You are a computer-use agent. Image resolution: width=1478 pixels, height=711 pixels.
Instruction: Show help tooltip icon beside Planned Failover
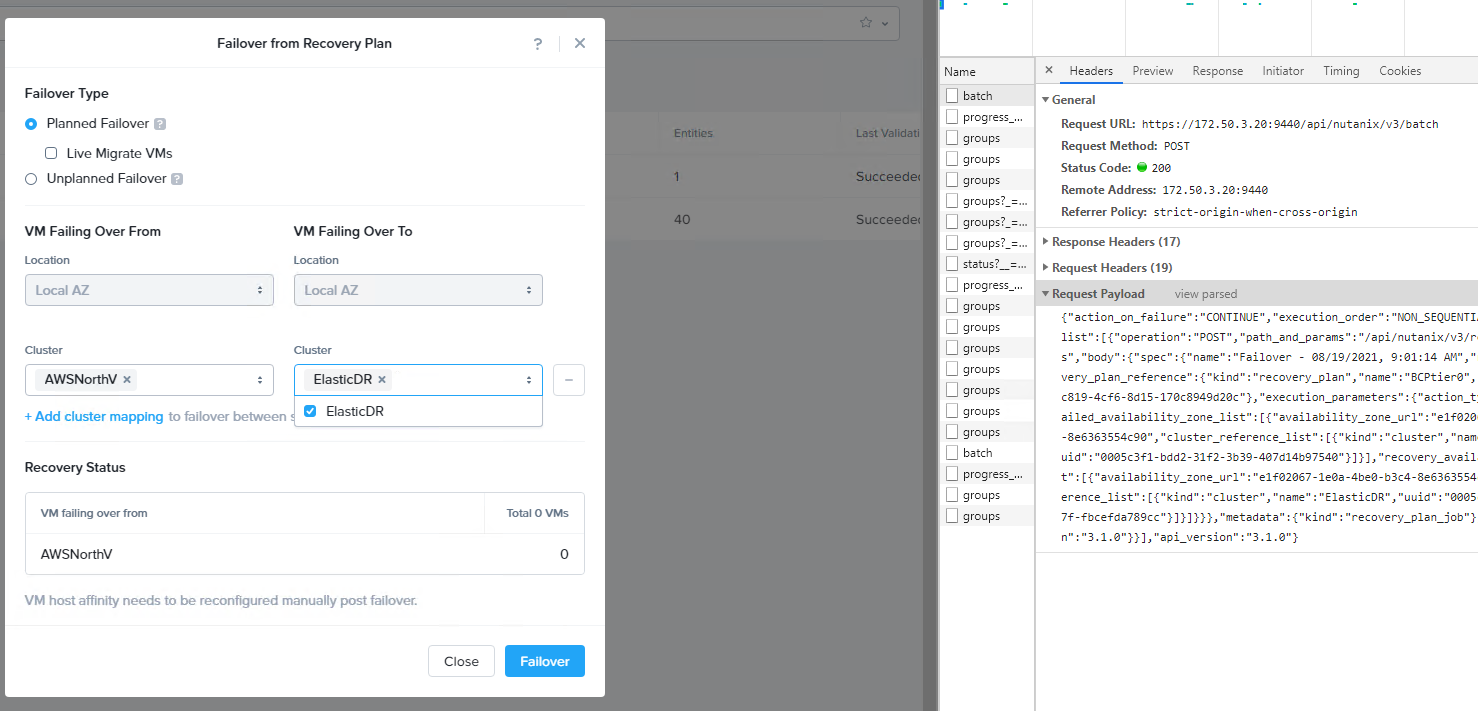pos(160,124)
